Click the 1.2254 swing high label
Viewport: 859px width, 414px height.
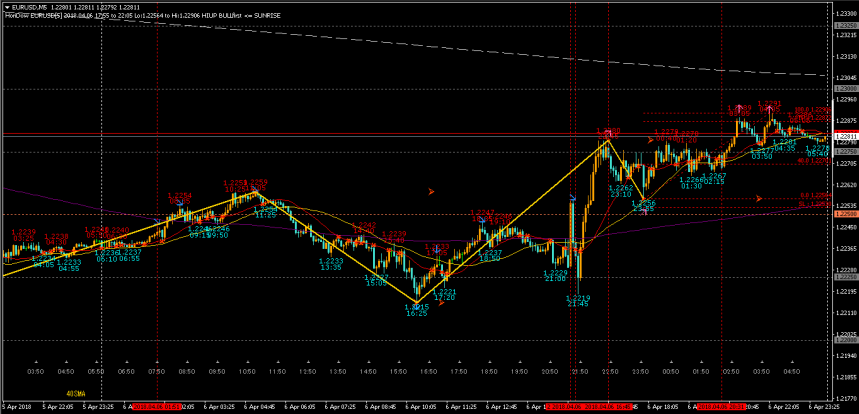180,198
